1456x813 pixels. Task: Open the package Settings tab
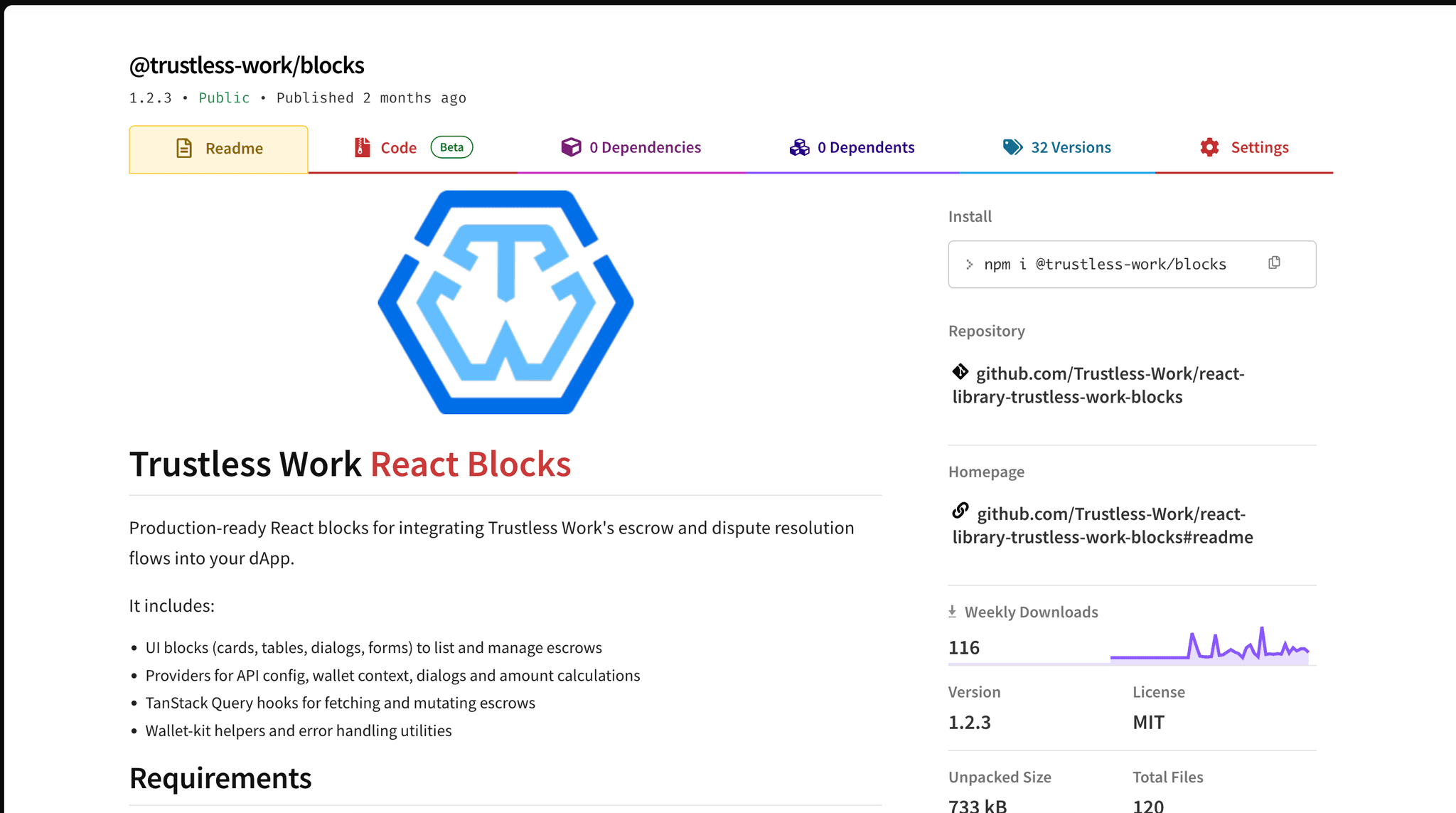[x=1244, y=148]
